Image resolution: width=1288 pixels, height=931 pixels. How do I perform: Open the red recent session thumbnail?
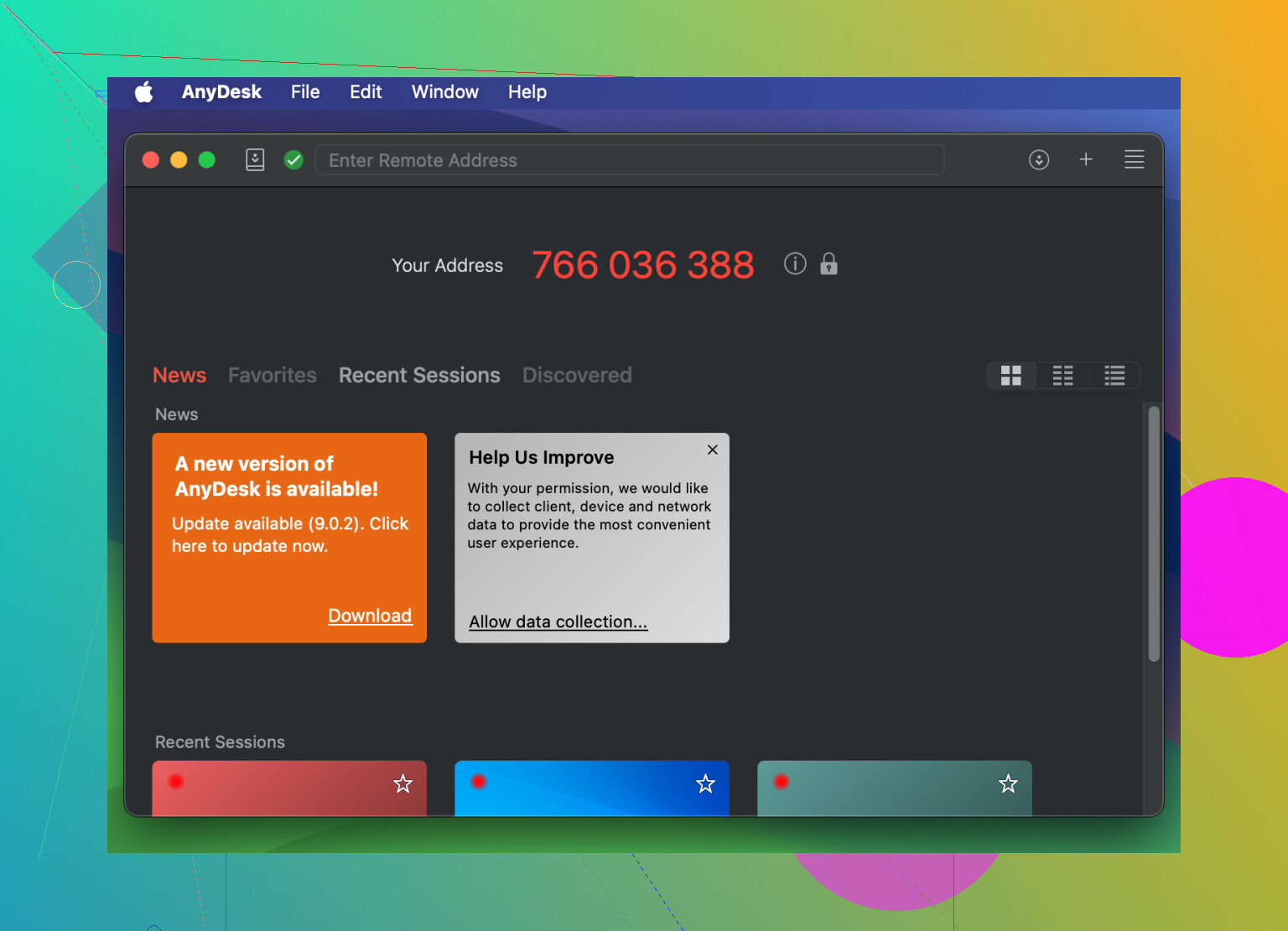tap(289, 788)
